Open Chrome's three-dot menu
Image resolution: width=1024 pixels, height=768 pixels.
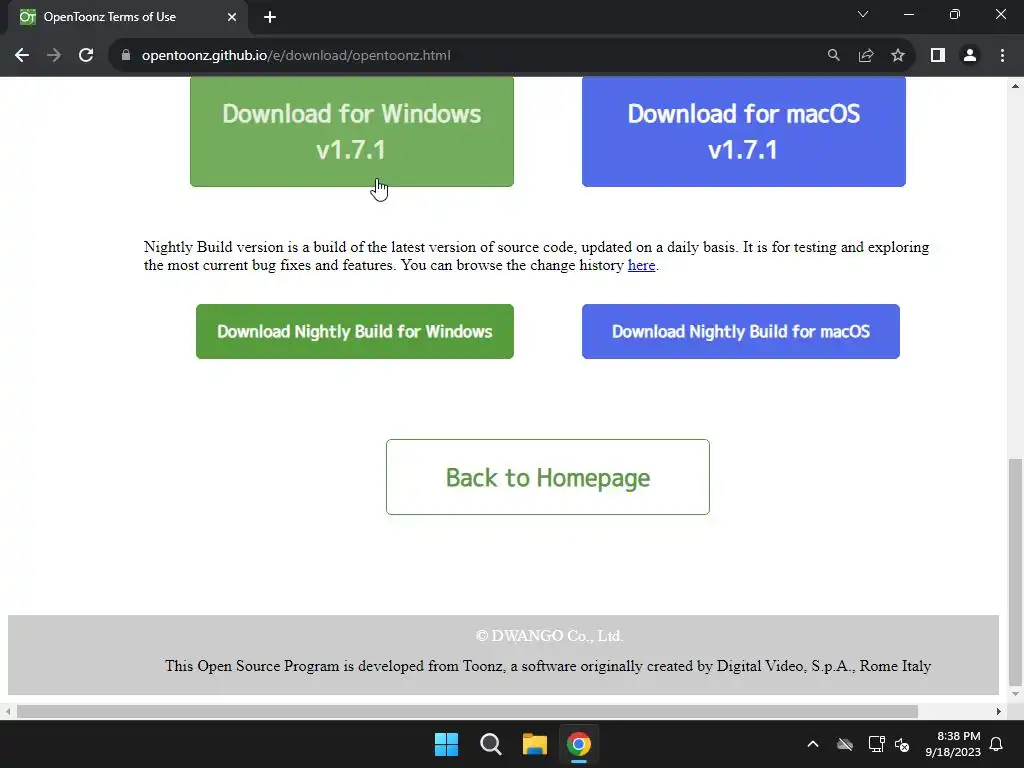click(1002, 56)
